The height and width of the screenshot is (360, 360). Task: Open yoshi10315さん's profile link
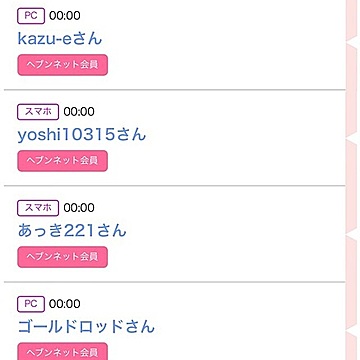(82, 135)
